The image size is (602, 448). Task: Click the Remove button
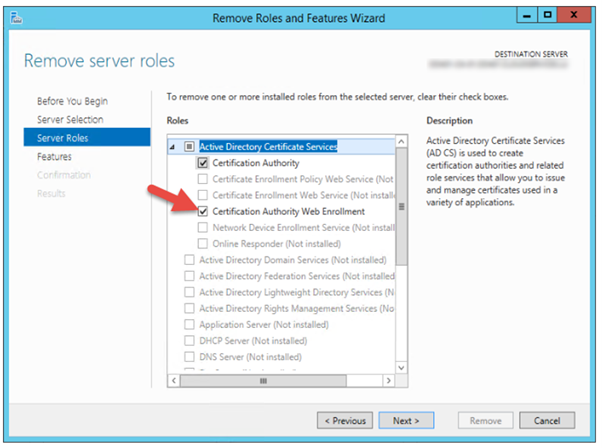point(486,421)
